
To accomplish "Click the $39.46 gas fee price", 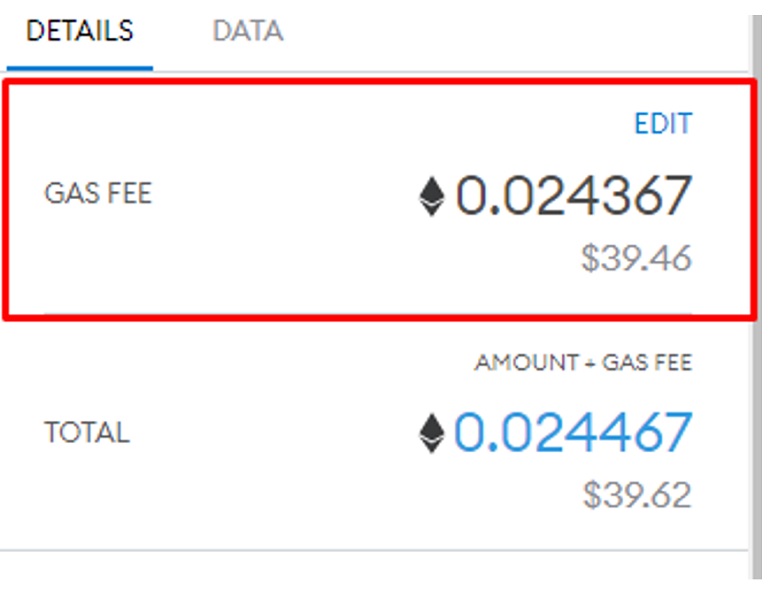I will click(x=636, y=258).
